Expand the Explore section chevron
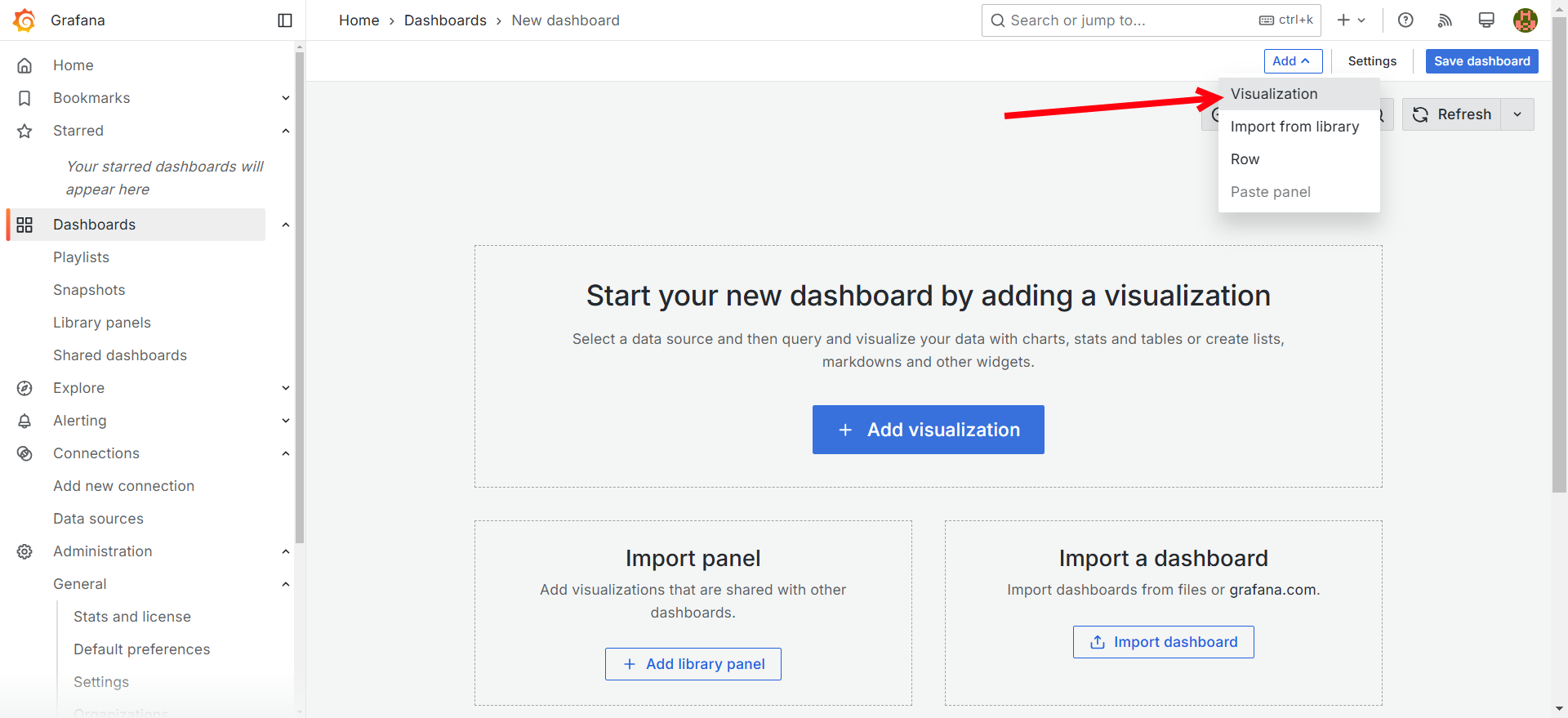Screen dimensions: 1568x718 (x=286, y=388)
